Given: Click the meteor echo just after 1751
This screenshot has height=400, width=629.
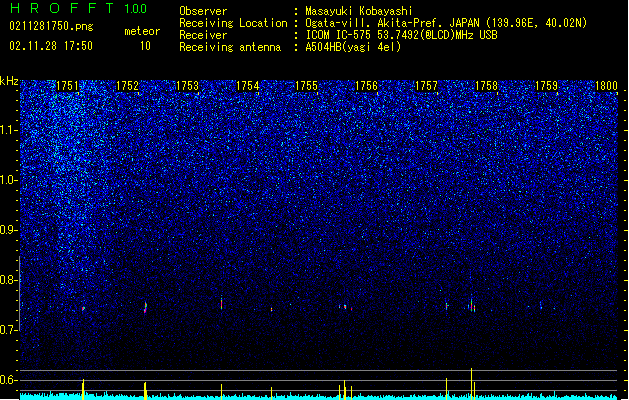Looking at the screenshot, I should pos(83,309).
